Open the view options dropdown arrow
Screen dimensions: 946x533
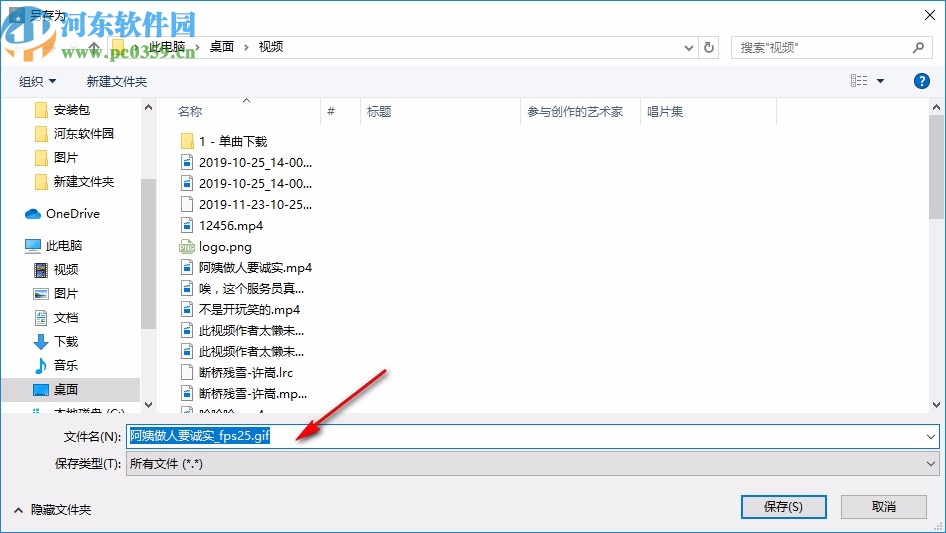click(880, 81)
